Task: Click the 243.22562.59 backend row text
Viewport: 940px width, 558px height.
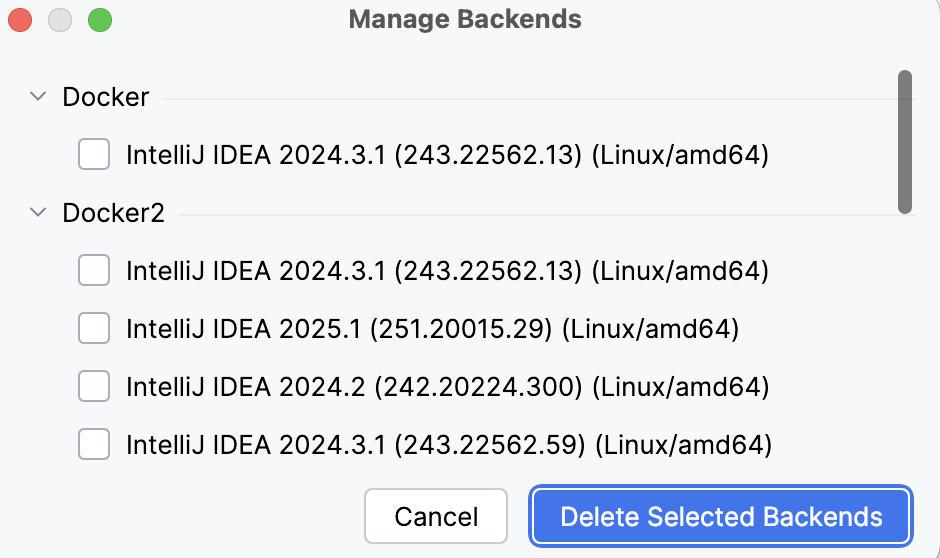Action: [x=447, y=444]
